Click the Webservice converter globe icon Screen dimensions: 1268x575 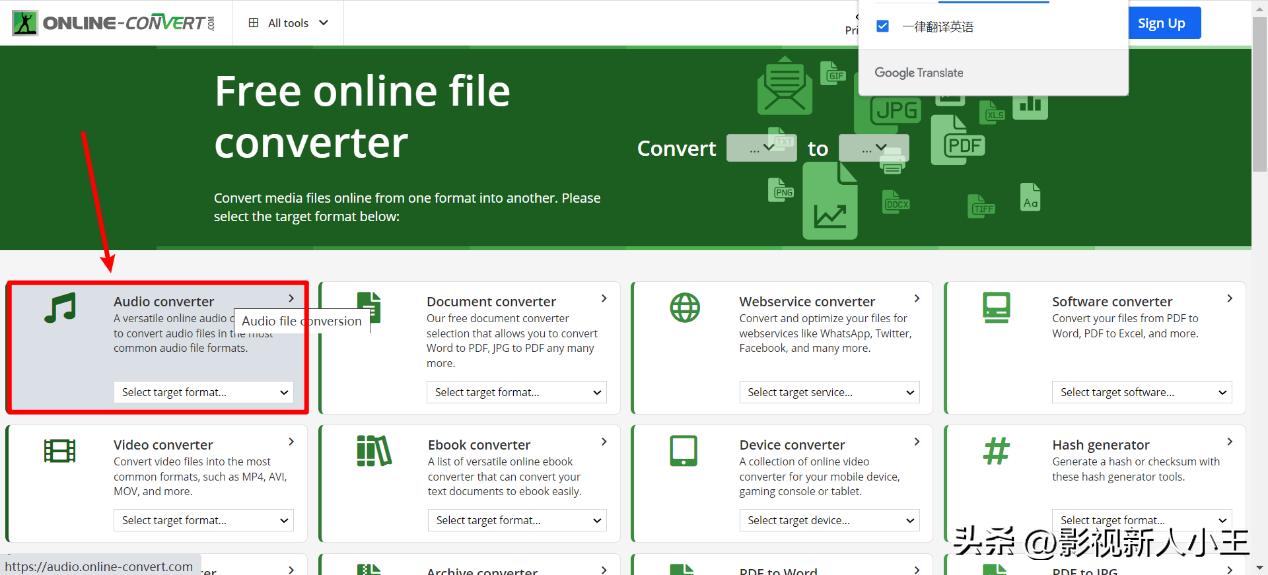(684, 307)
